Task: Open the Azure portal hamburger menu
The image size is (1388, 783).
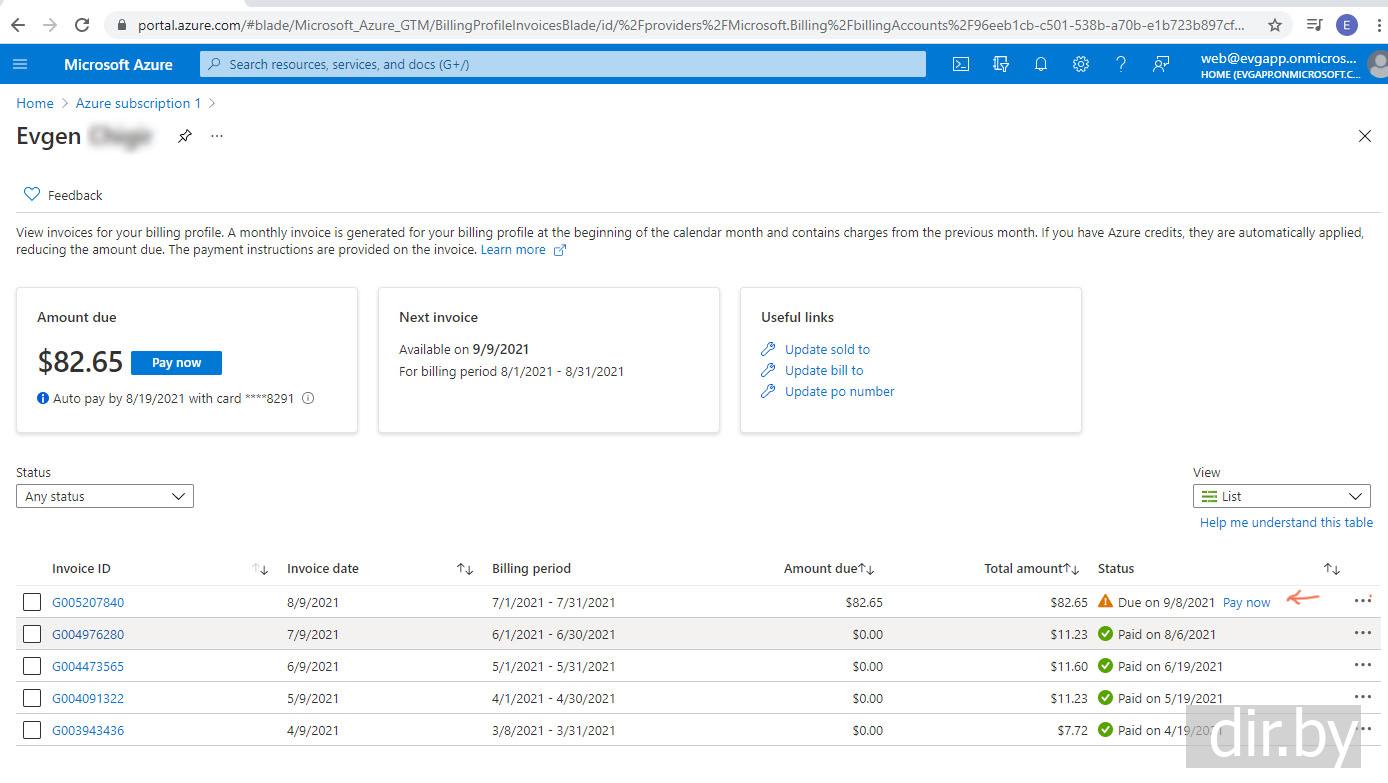Action: point(20,64)
